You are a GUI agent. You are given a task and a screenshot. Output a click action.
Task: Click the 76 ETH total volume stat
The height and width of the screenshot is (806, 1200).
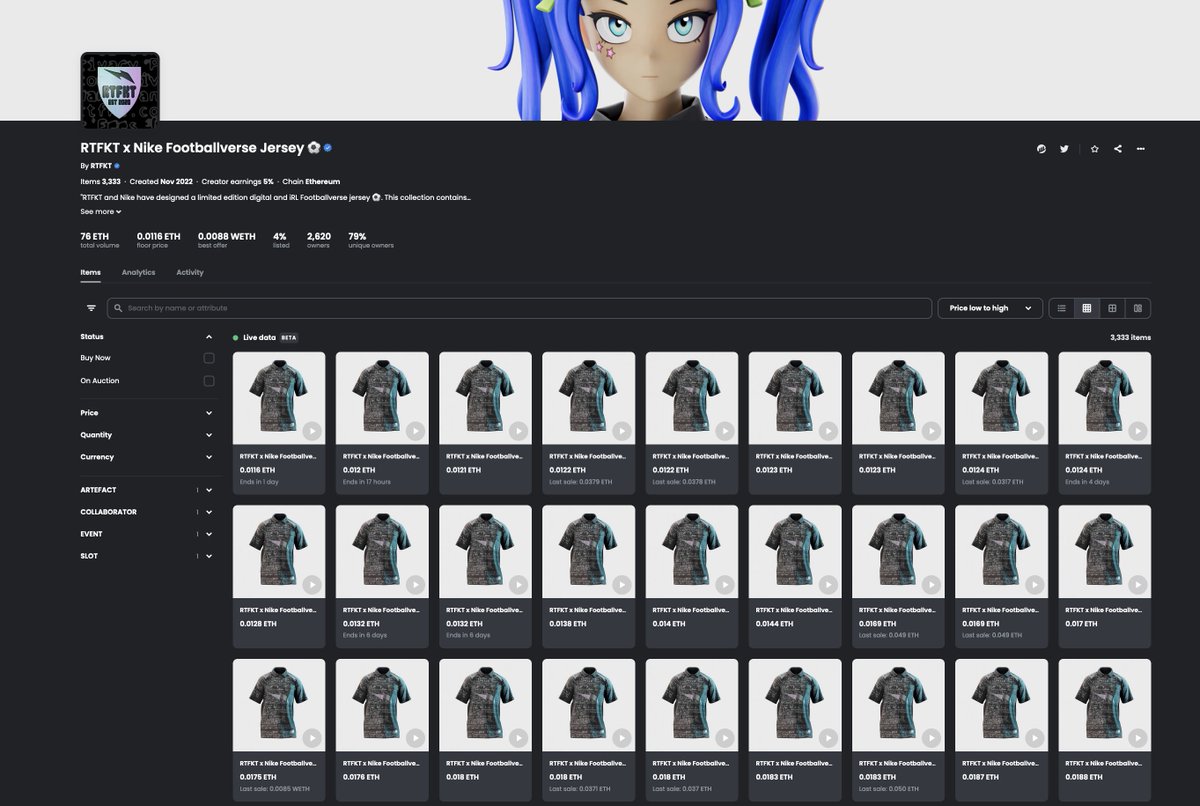click(99, 240)
